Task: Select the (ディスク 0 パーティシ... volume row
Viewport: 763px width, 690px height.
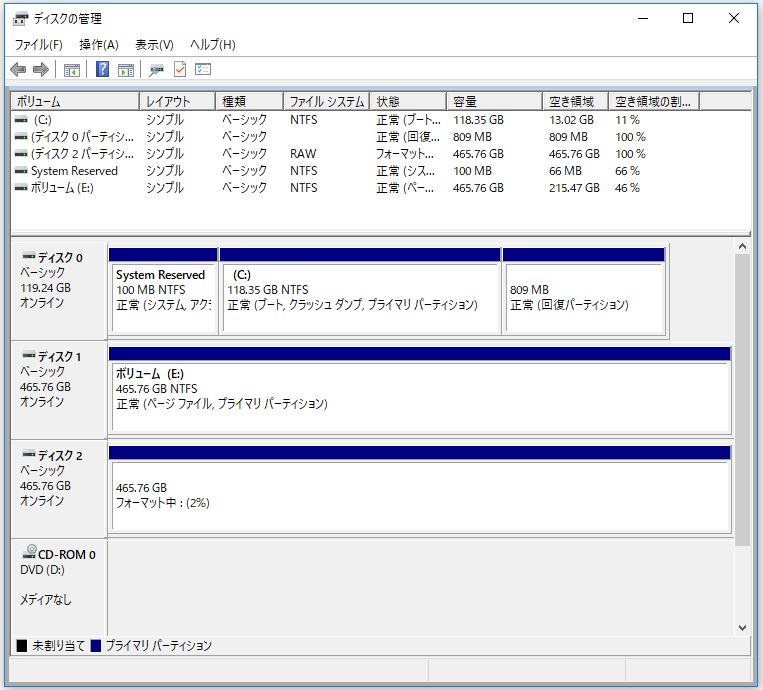Action: (82, 137)
